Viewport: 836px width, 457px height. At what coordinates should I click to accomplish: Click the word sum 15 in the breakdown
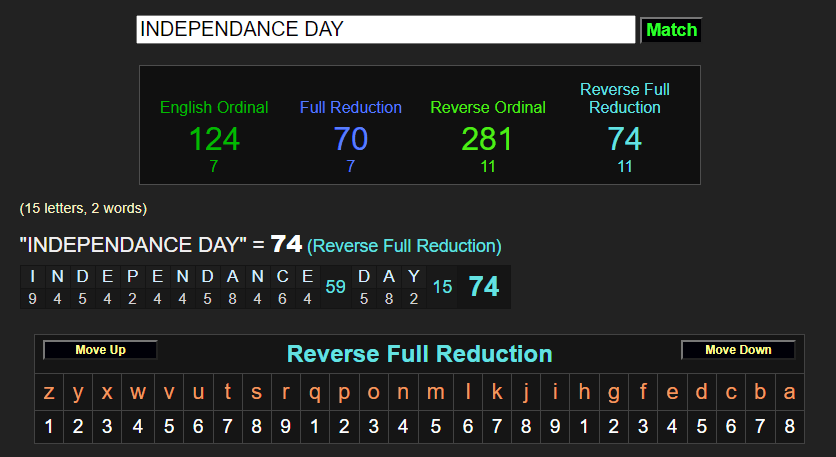pyautogui.click(x=442, y=287)
